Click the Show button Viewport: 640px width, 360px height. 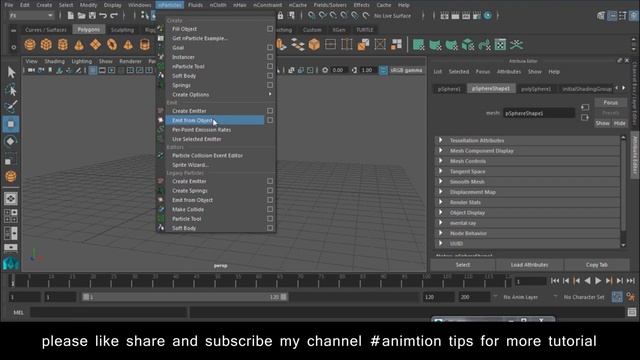(602, 123)
